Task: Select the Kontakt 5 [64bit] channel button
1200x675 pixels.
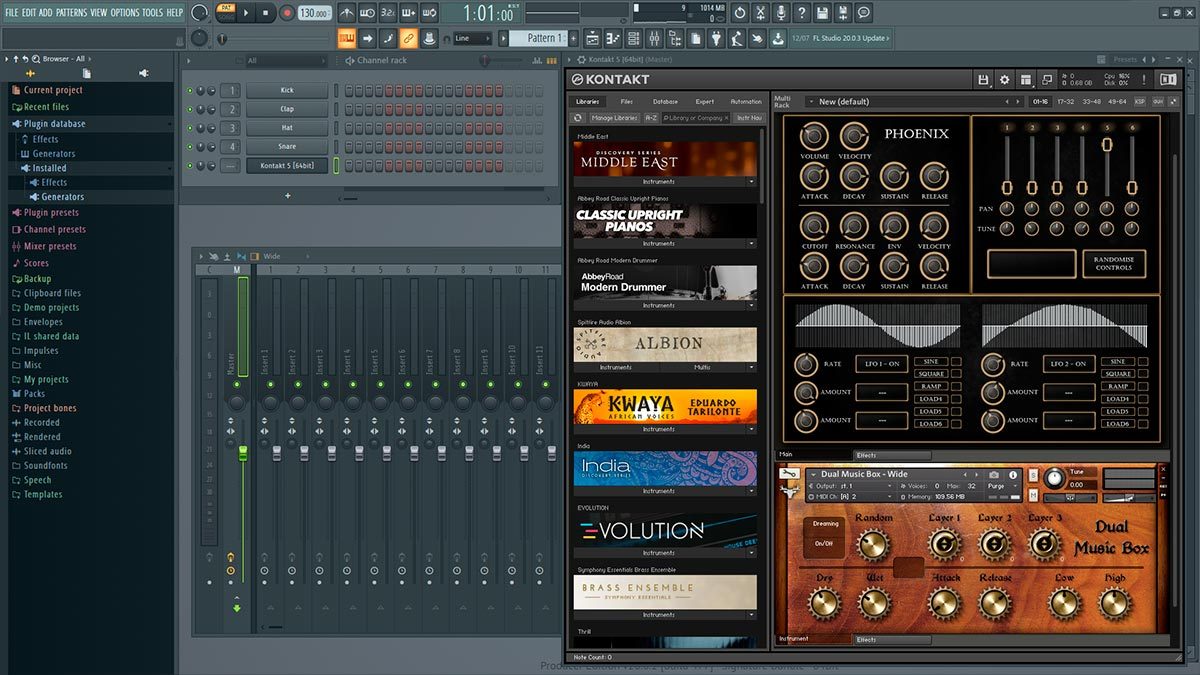Action: [x=287, y=166]
